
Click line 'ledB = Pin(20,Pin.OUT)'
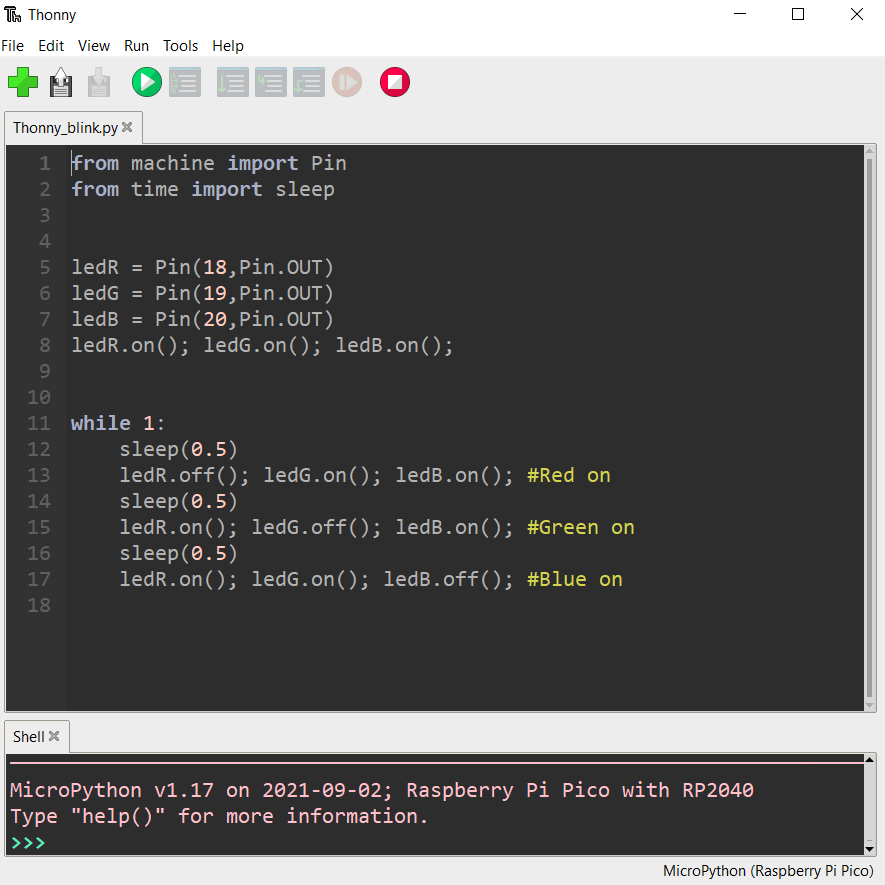click(203, 319)
